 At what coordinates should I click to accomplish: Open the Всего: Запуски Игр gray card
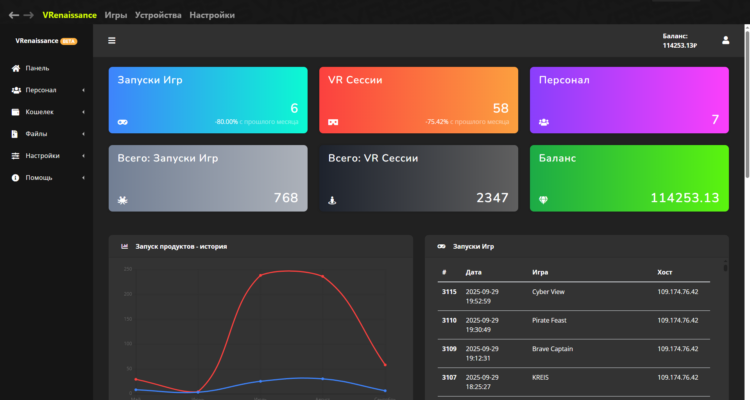[x=208, y=178]
